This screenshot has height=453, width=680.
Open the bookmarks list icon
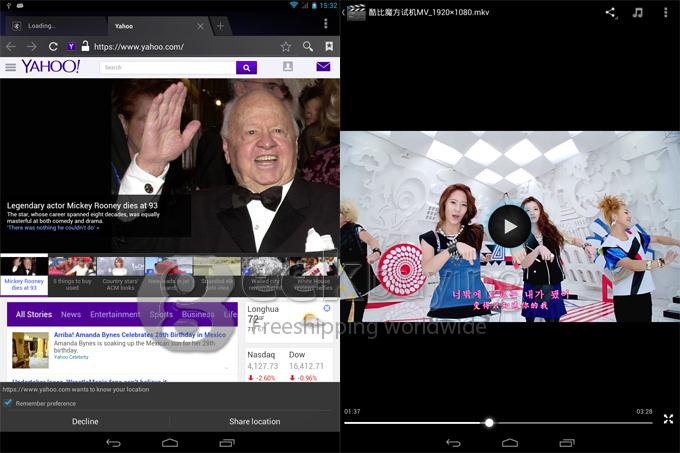[x=329, y=46]
